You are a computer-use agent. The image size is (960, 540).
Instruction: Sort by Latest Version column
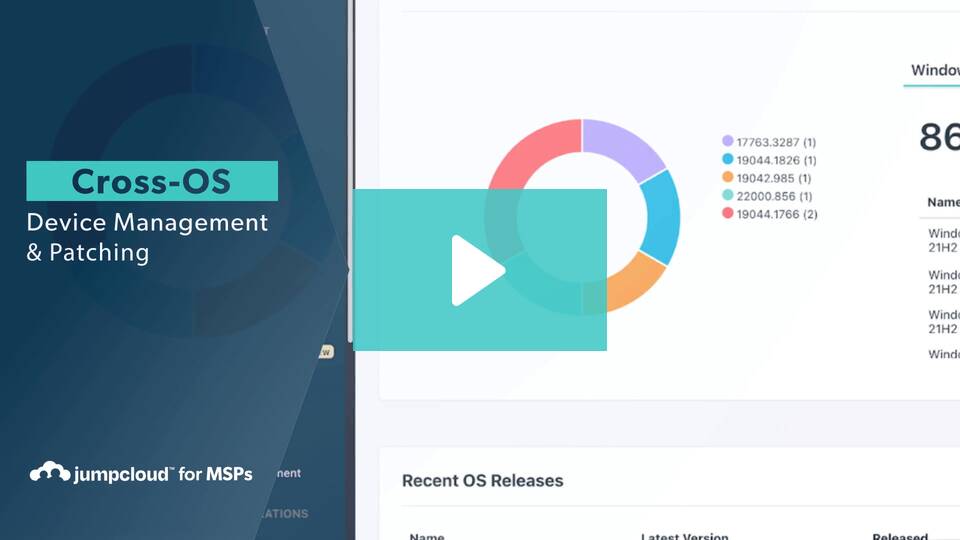click(x=684, y=536)
